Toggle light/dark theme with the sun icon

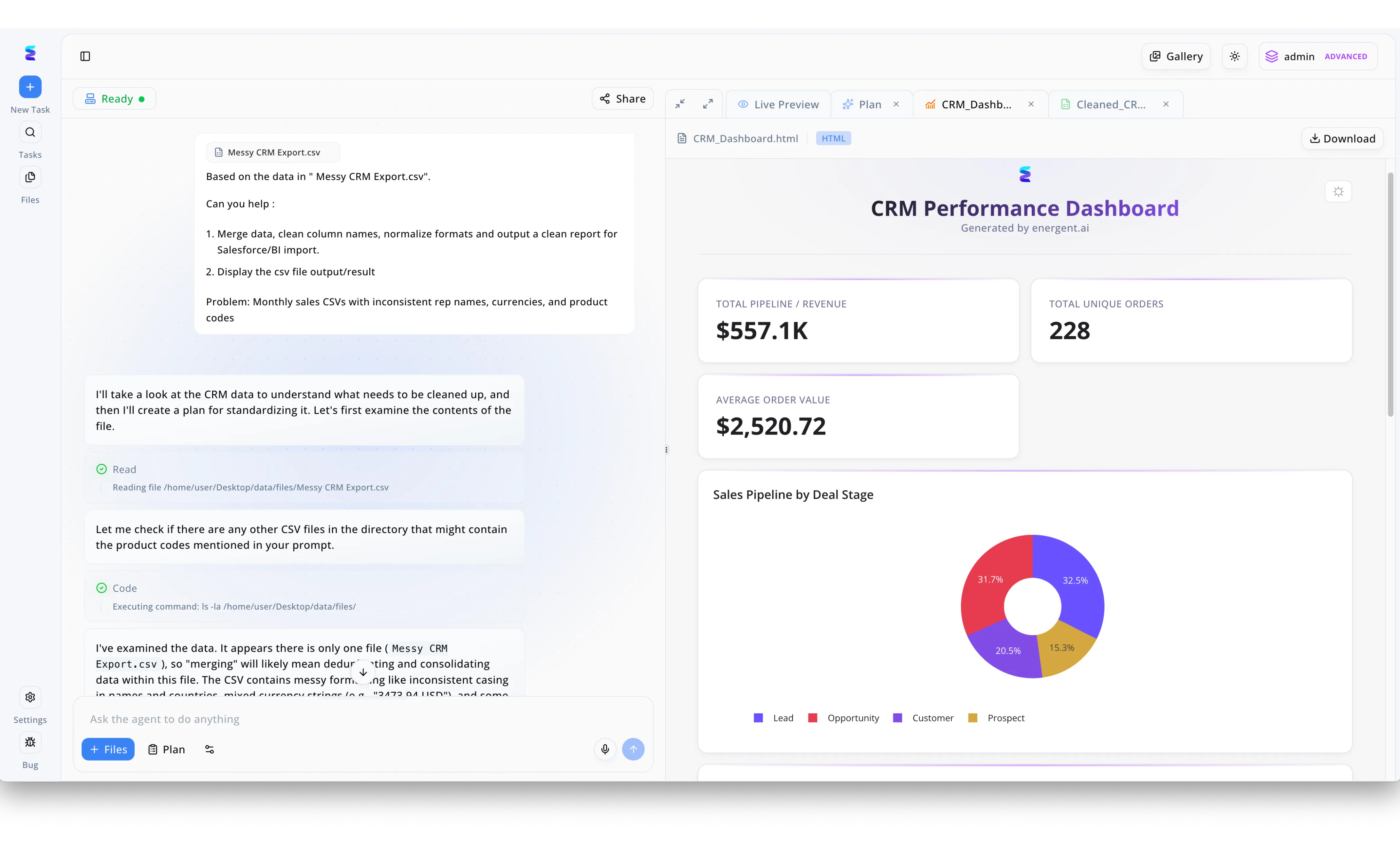click(x=1234, y=56)
